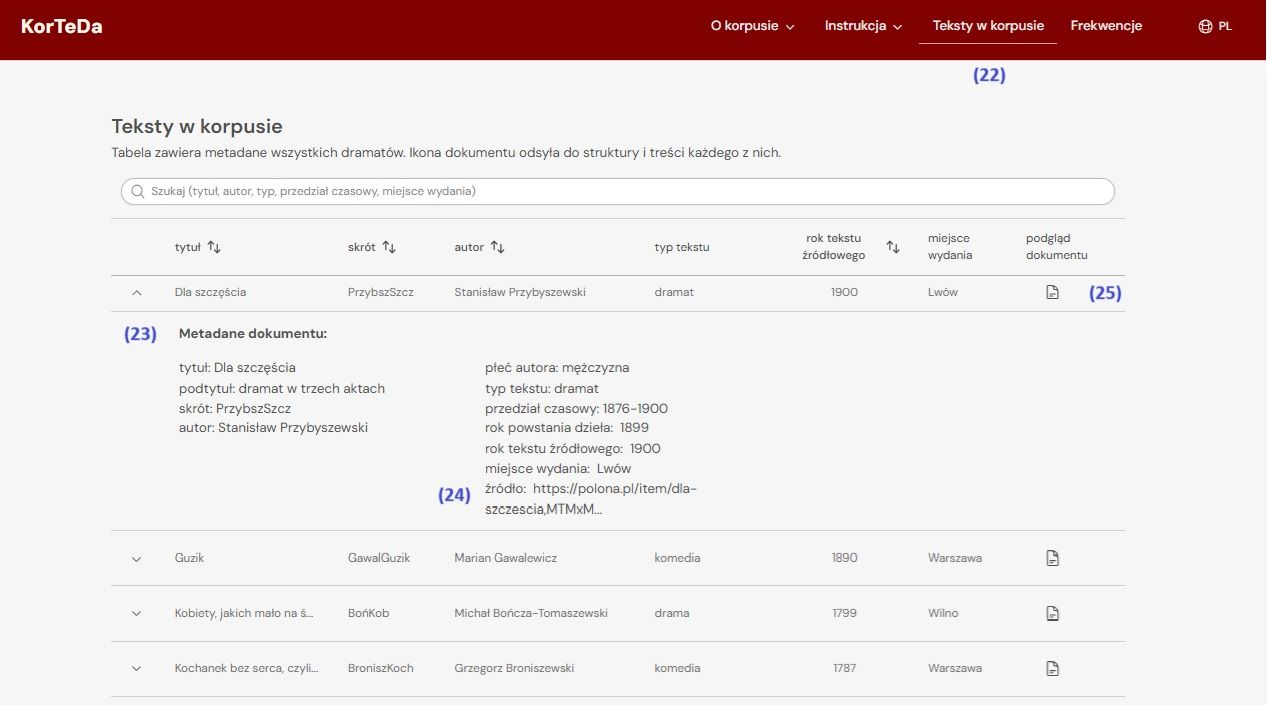Sort table by autor arrows
Image resolution: width=1267 pixels, height=705 pixels.
click(497, 247)
